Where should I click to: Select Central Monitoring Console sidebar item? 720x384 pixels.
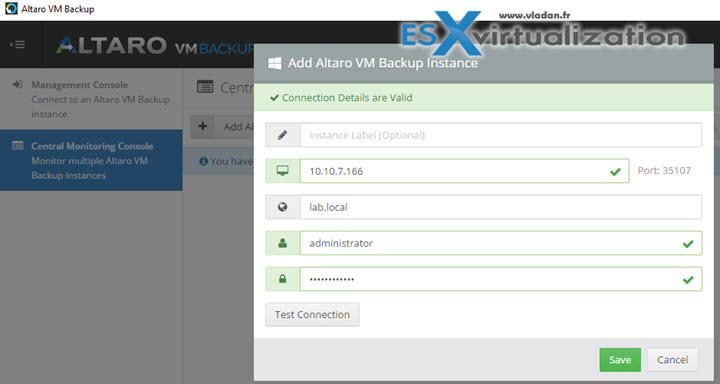pos(91,160)
